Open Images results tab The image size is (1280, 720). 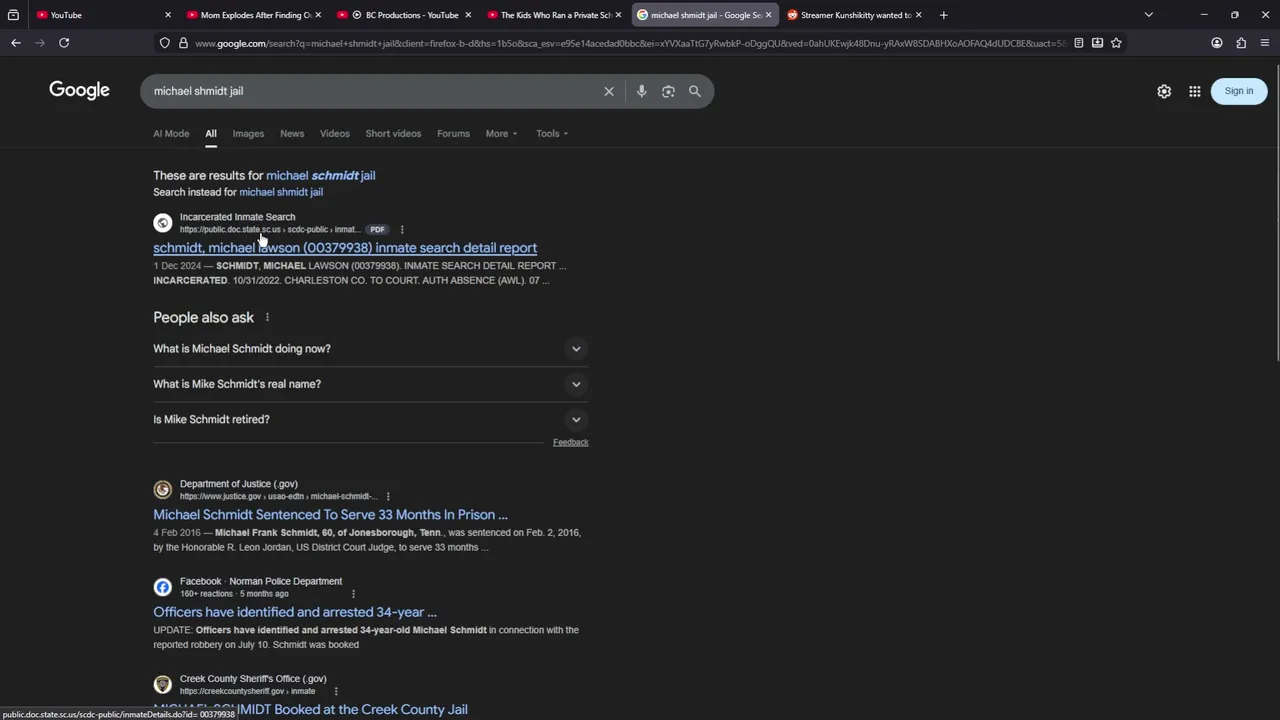[x=248, y=134]
